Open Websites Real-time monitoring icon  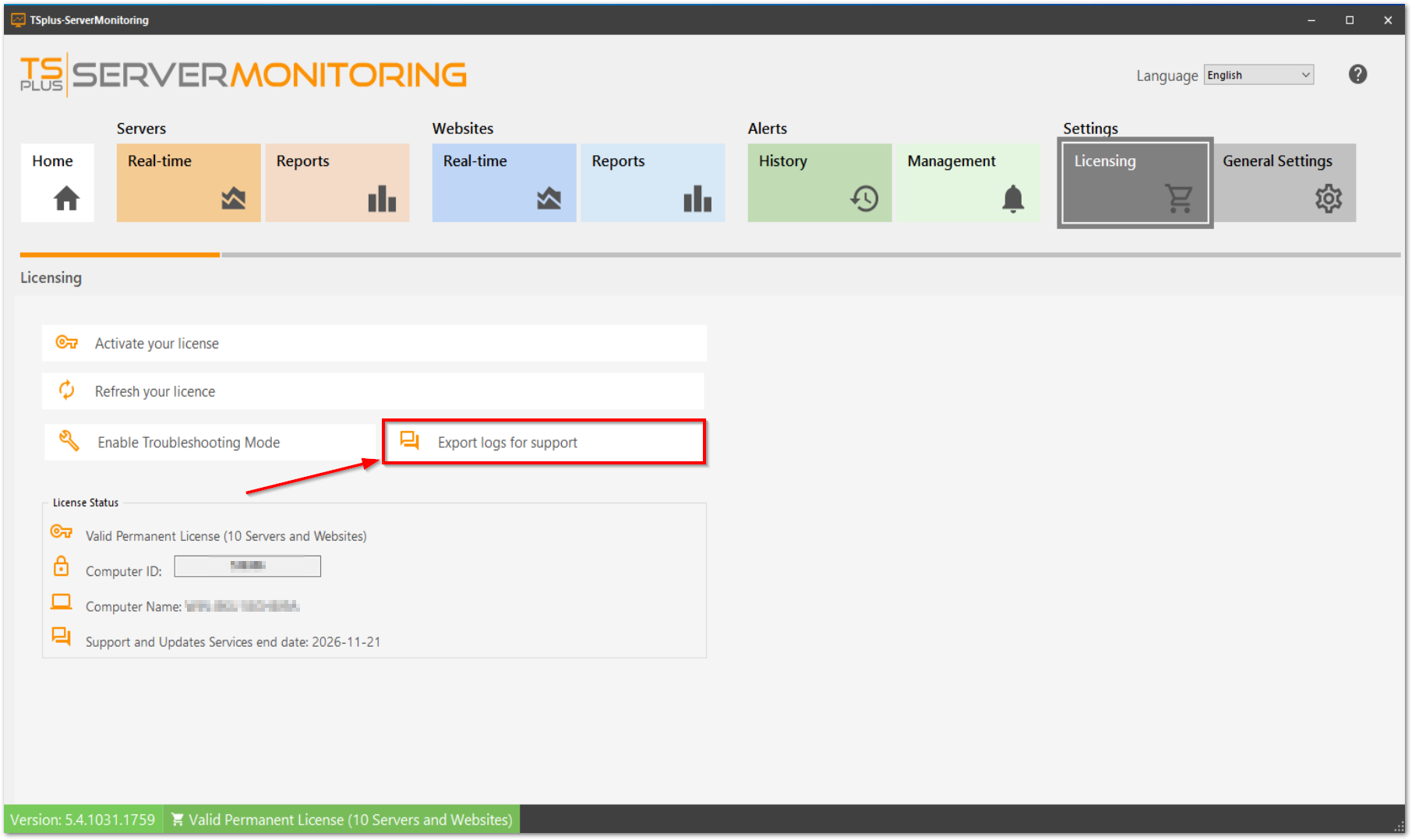549,198
